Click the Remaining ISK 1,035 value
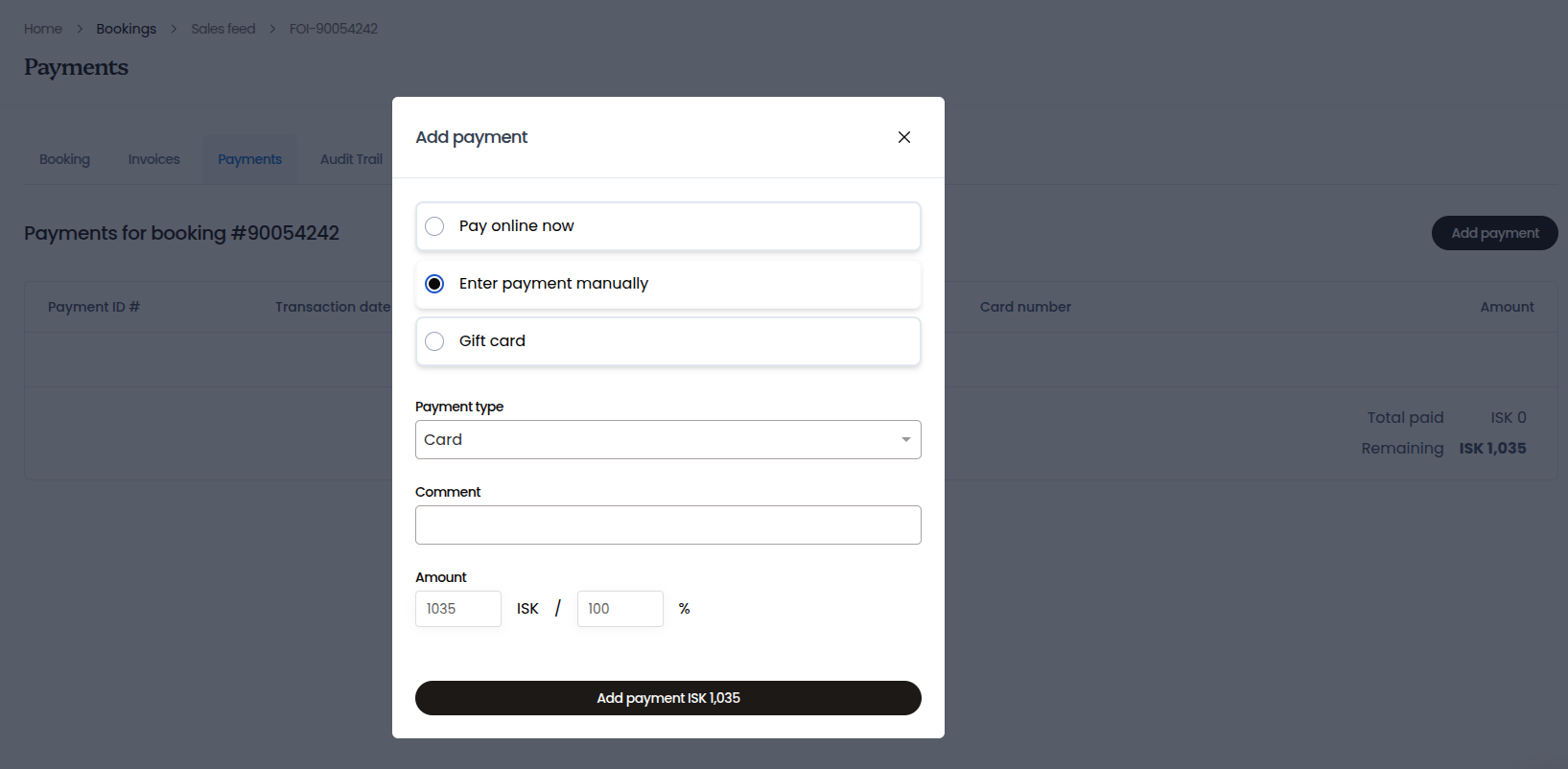Viewport: 1568px width, 769px height. coord(1492,448)
